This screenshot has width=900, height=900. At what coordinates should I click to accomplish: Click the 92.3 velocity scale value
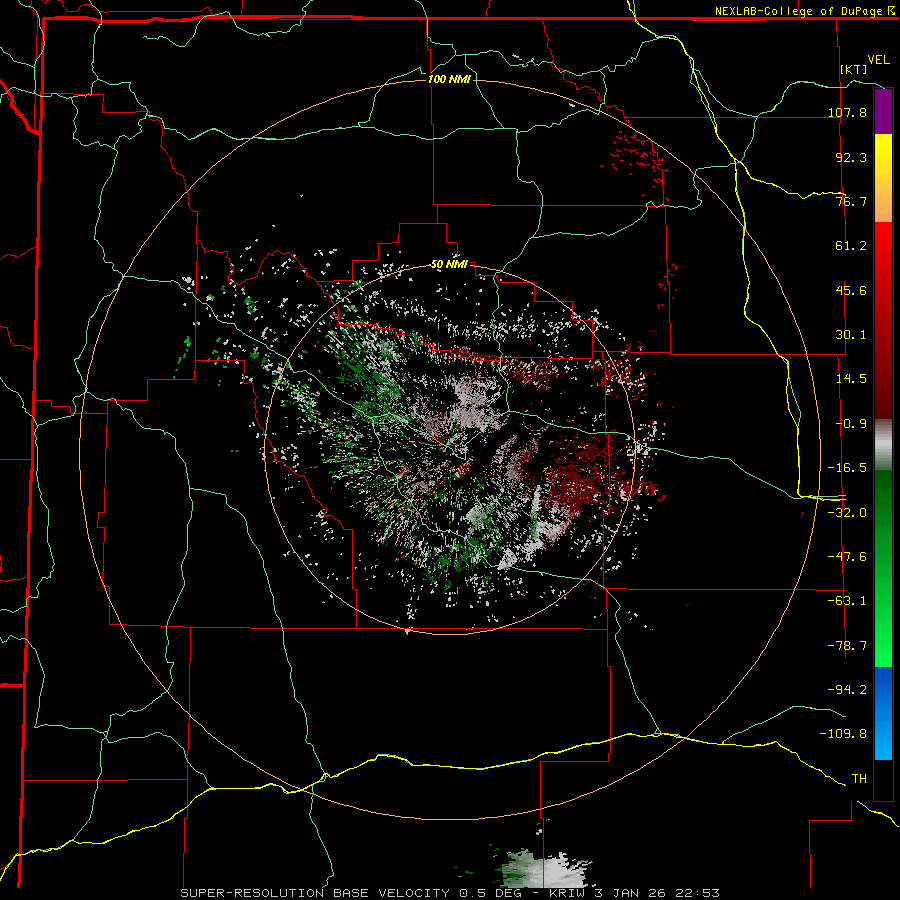tap(851, 157)
